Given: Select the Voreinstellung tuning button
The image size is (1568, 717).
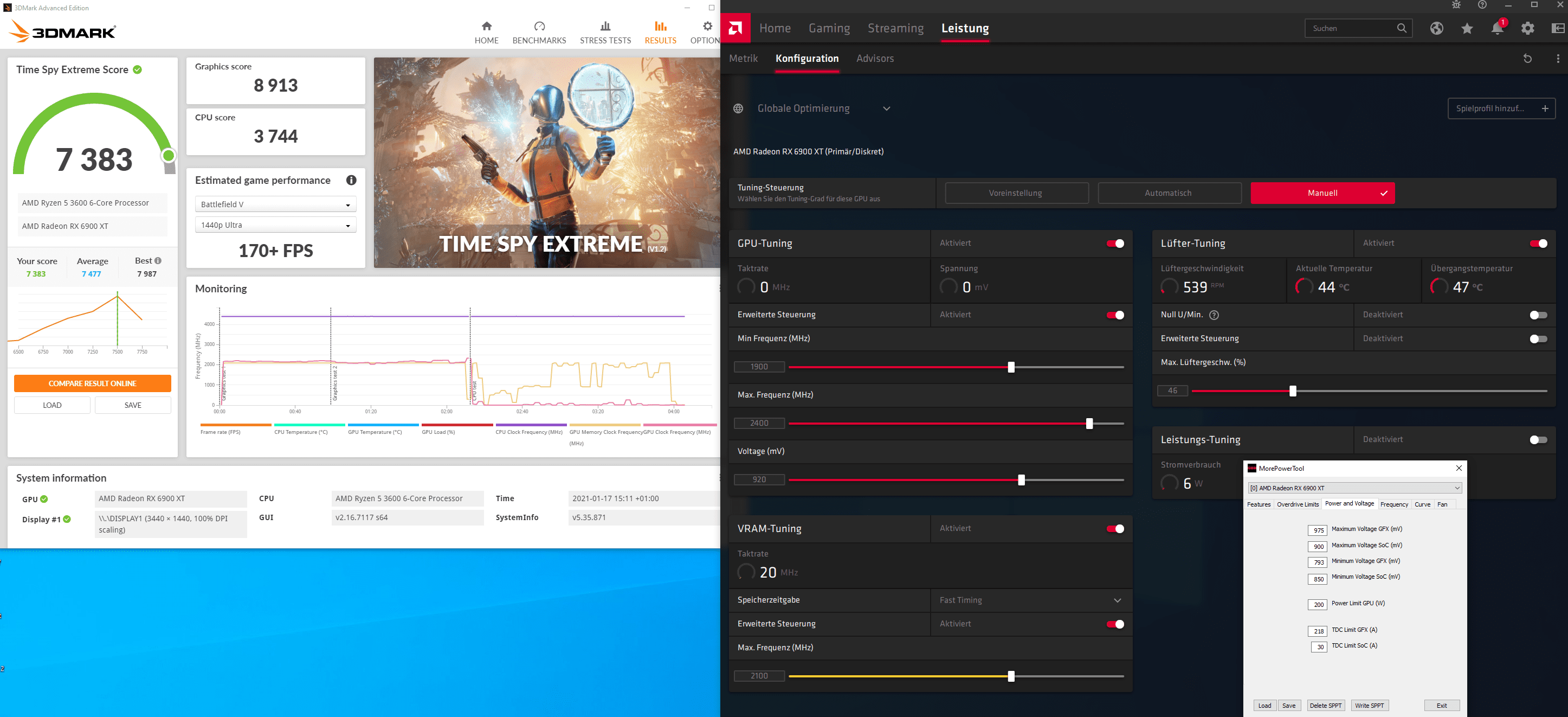Looking at the screenshot, I should point(1017,193).
